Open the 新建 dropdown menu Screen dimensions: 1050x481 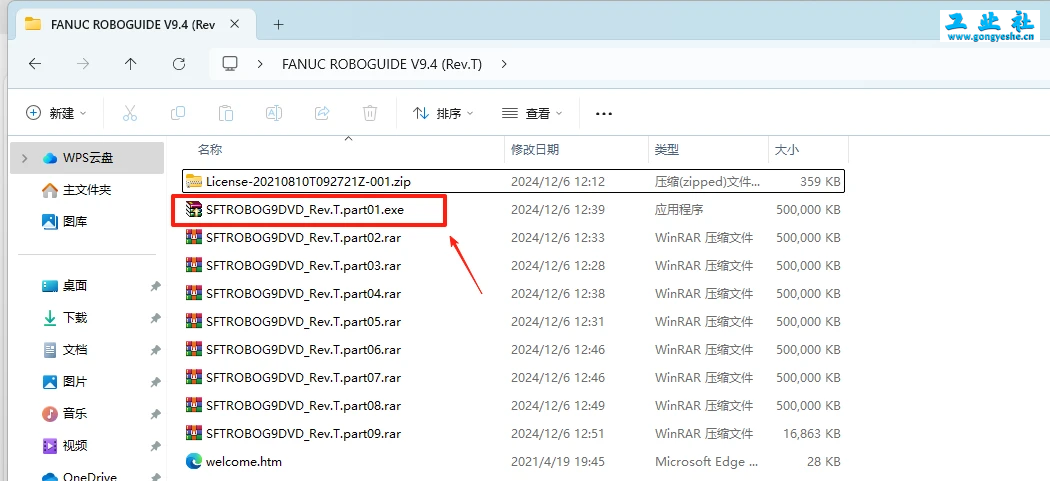click(x=56, y=113)
